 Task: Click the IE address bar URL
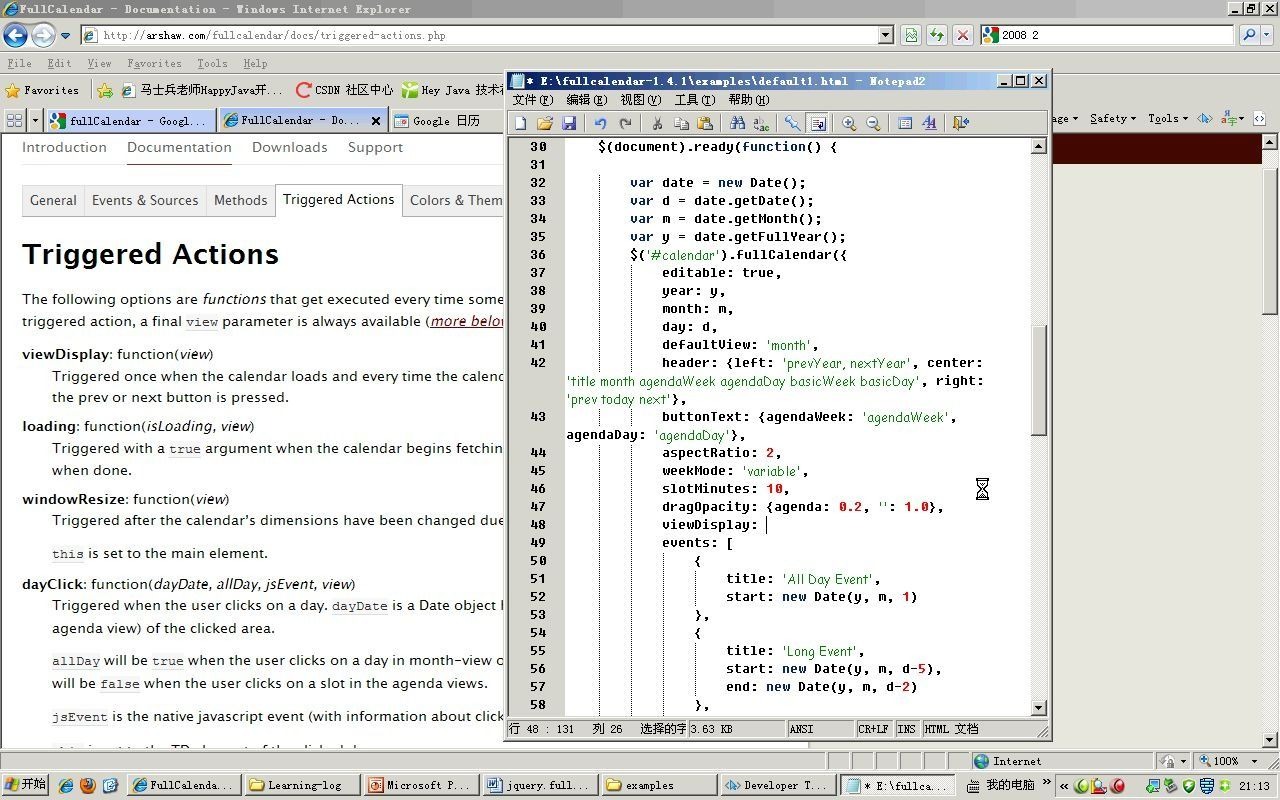pyautogui.click(x=274, y=35)
